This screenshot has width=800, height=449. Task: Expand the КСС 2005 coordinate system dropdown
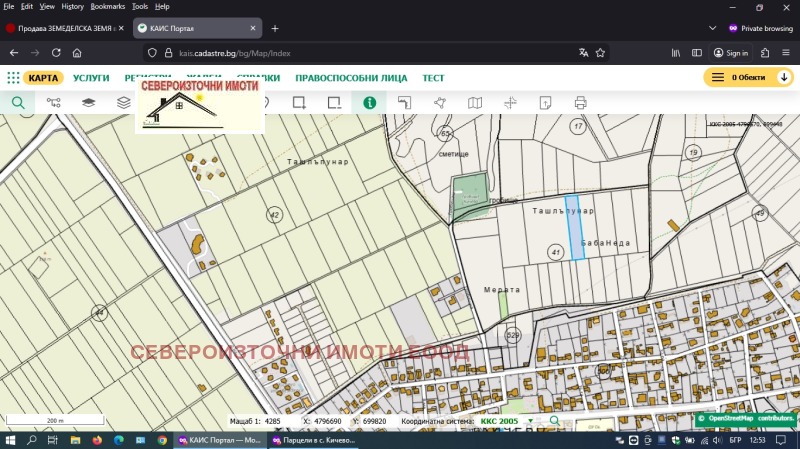[x=530, y=422]
